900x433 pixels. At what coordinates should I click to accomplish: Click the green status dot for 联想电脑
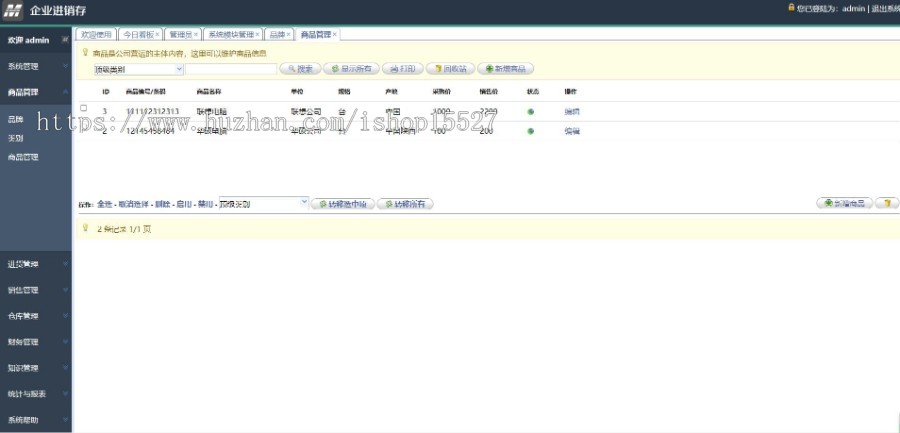click(531, 111)
